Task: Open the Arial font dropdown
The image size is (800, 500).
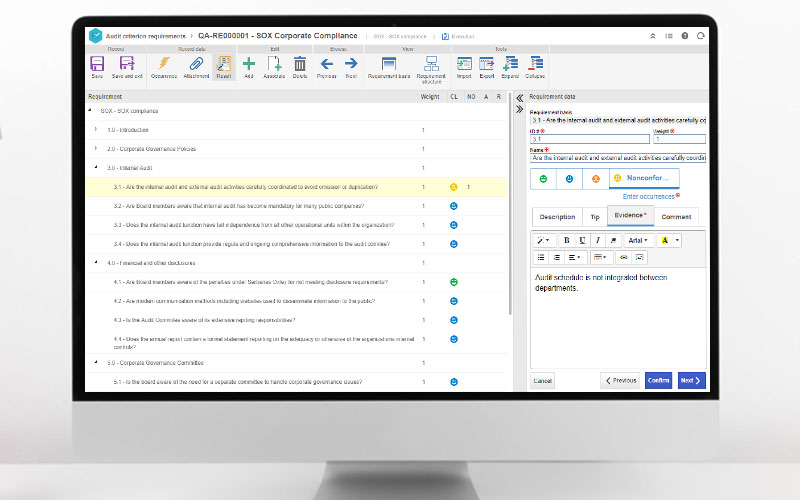Action: click(636, 240)
